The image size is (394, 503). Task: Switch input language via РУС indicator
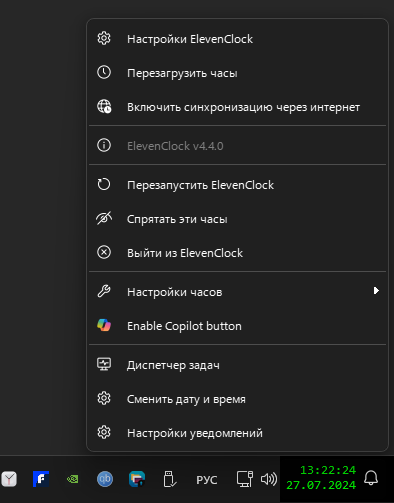pos(207,480)
